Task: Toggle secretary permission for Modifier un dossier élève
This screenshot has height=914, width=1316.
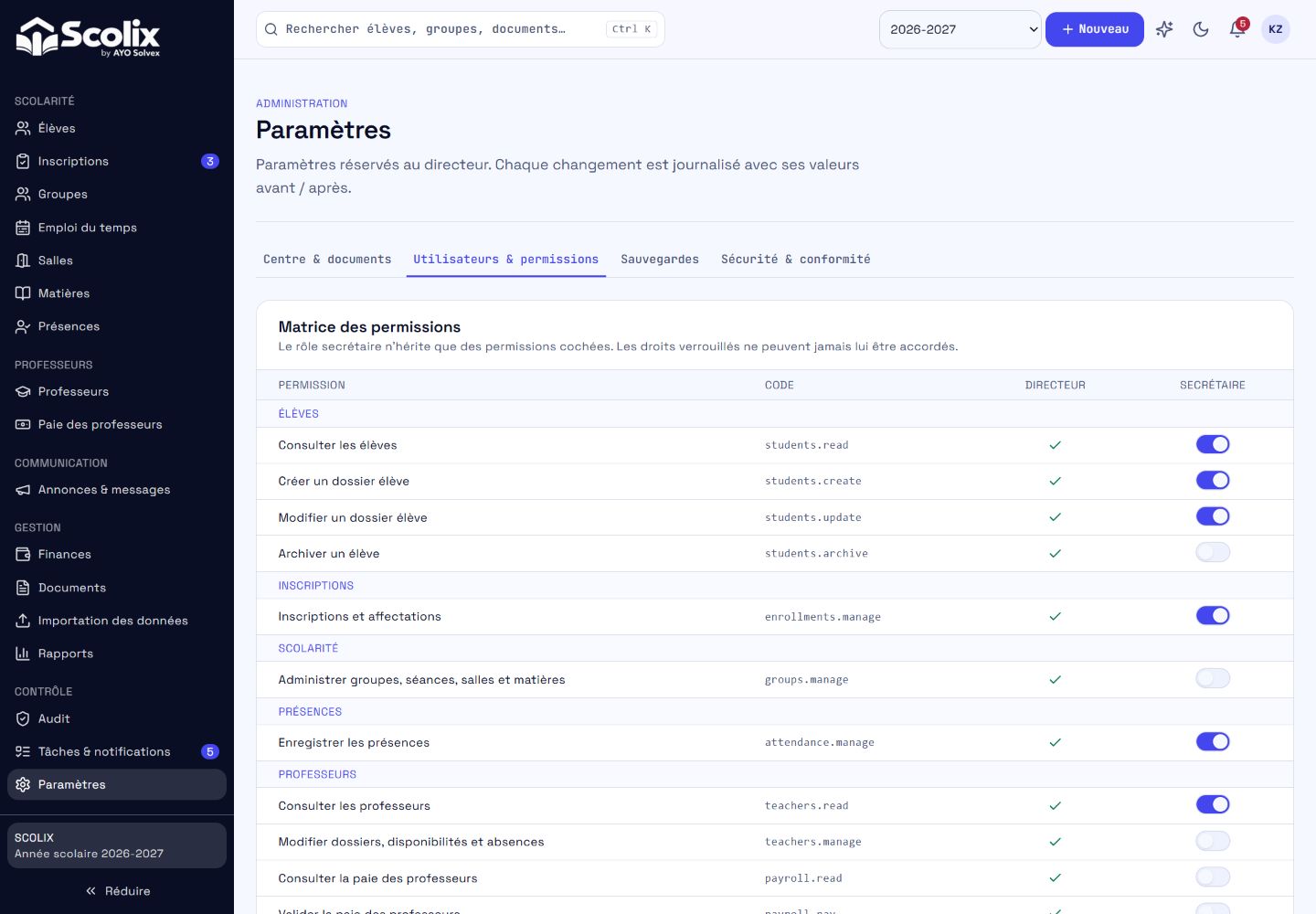Action: [x=1213, y=516]
